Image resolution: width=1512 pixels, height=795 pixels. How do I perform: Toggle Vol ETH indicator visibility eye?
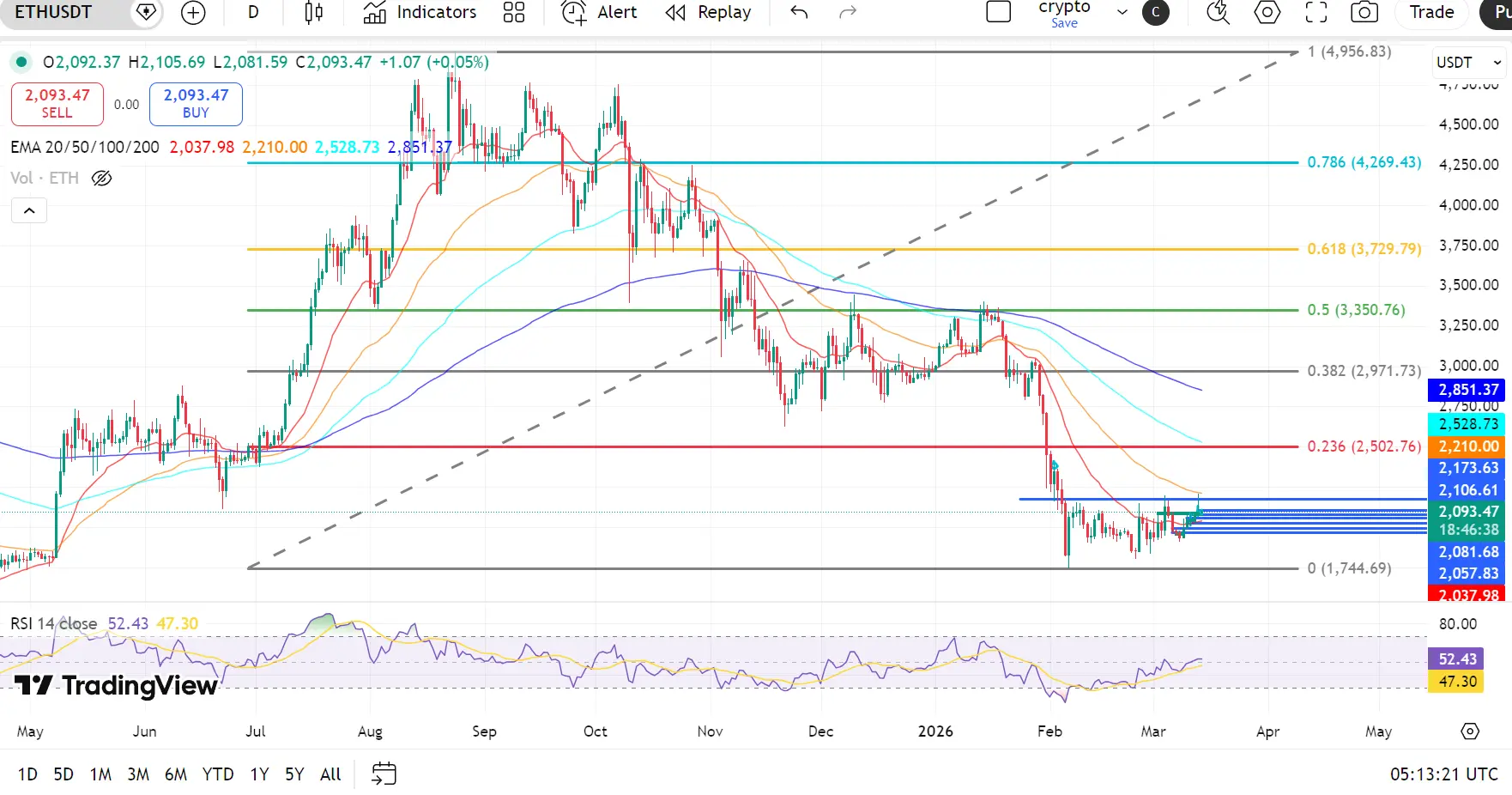coord(101,178)
